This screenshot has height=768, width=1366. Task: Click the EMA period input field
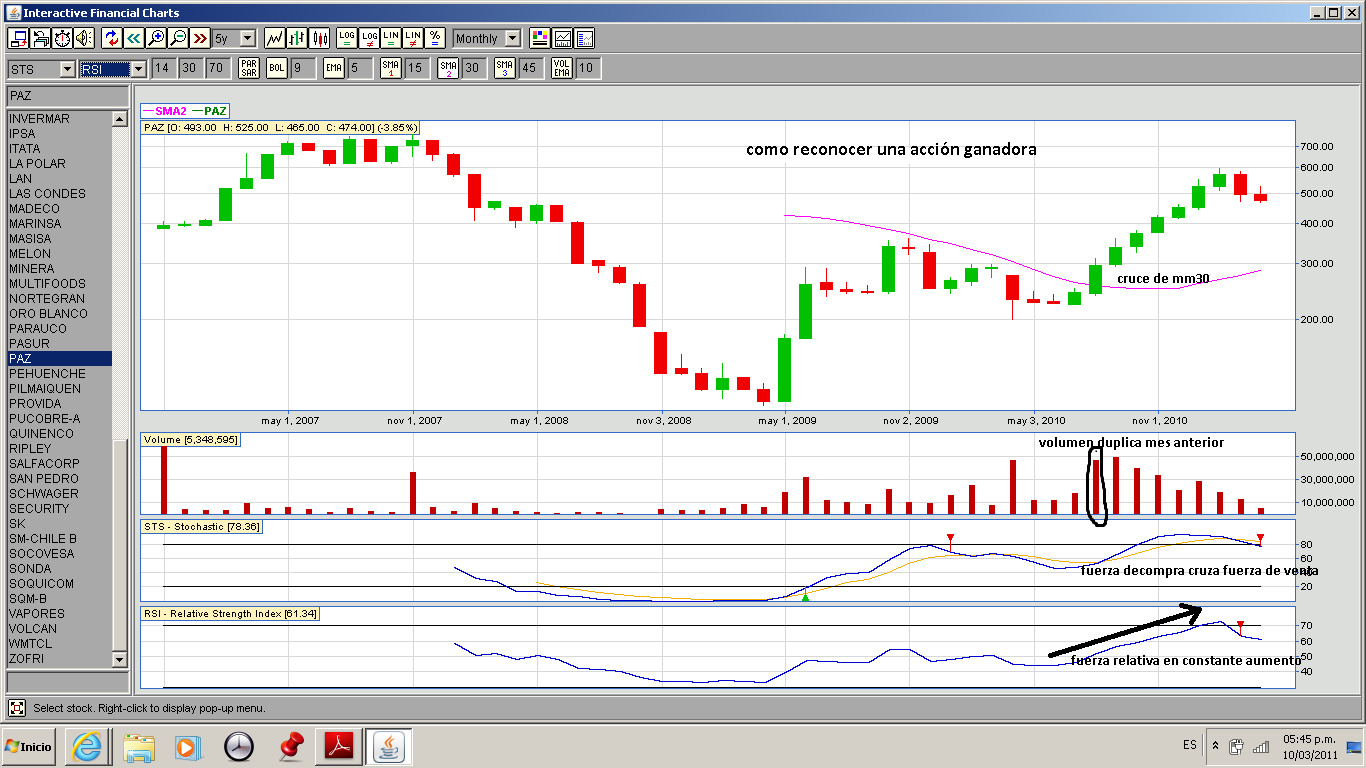360,68
